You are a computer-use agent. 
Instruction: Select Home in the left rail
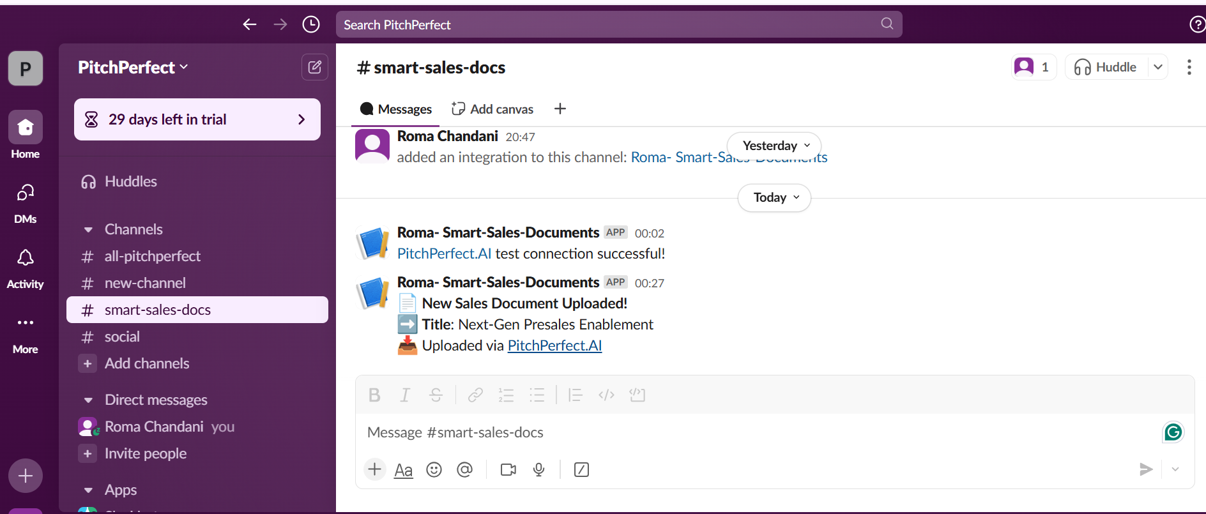click(x=25, y=135)
